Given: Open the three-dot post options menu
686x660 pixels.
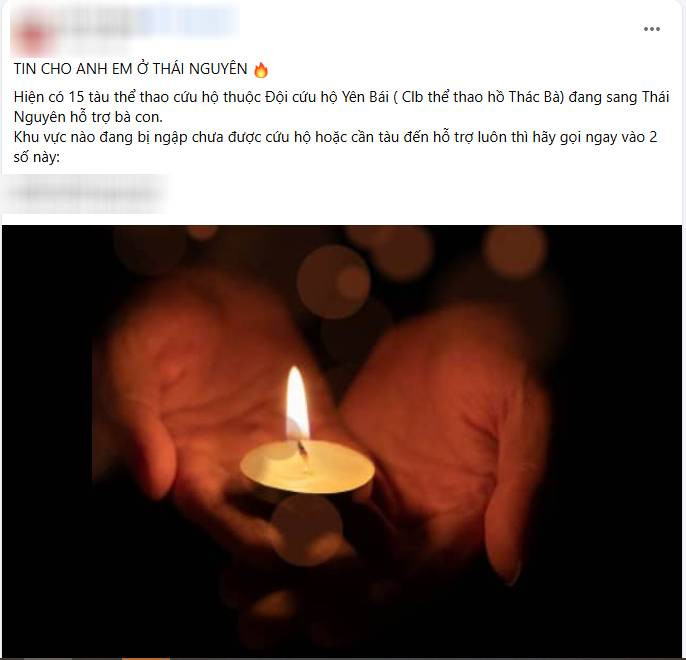Looking at the screenshot, I should (x=651, y=29).
